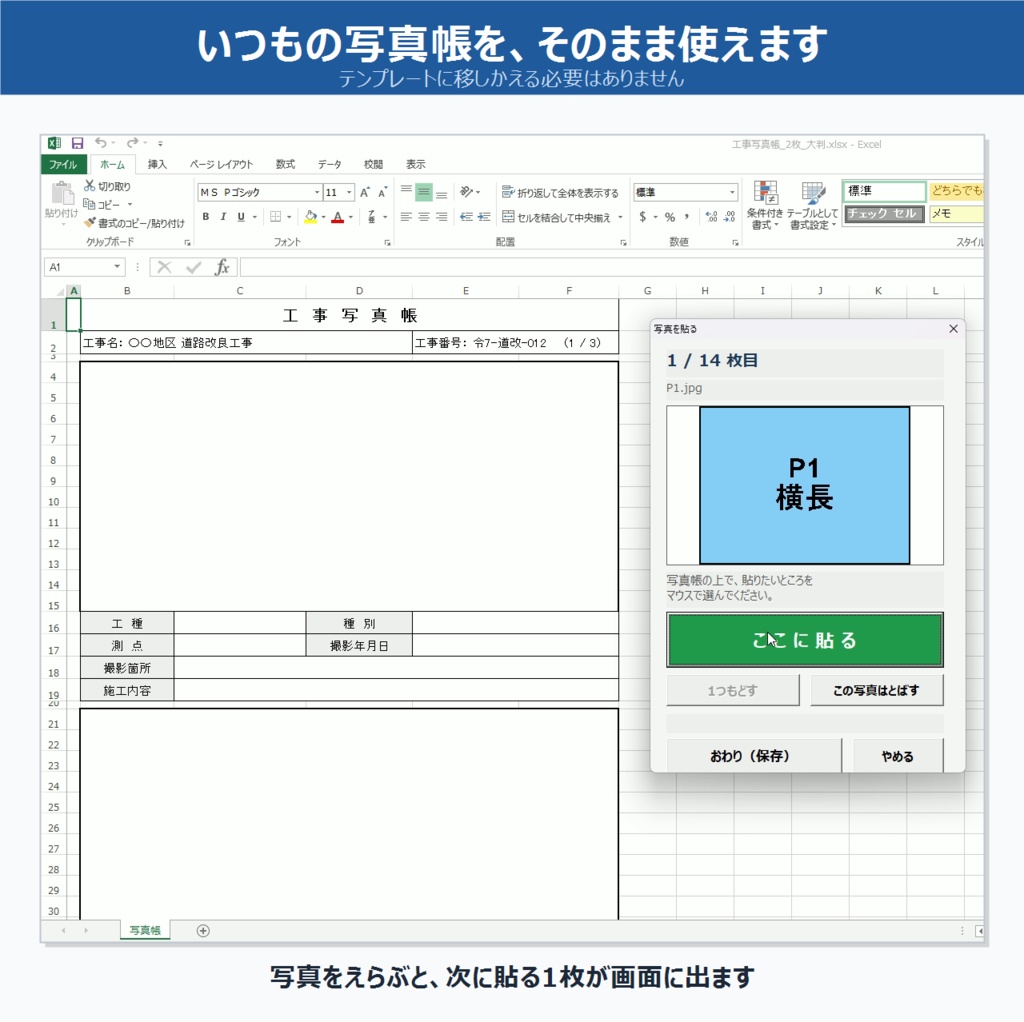Toggle bold formatting B

206,217
